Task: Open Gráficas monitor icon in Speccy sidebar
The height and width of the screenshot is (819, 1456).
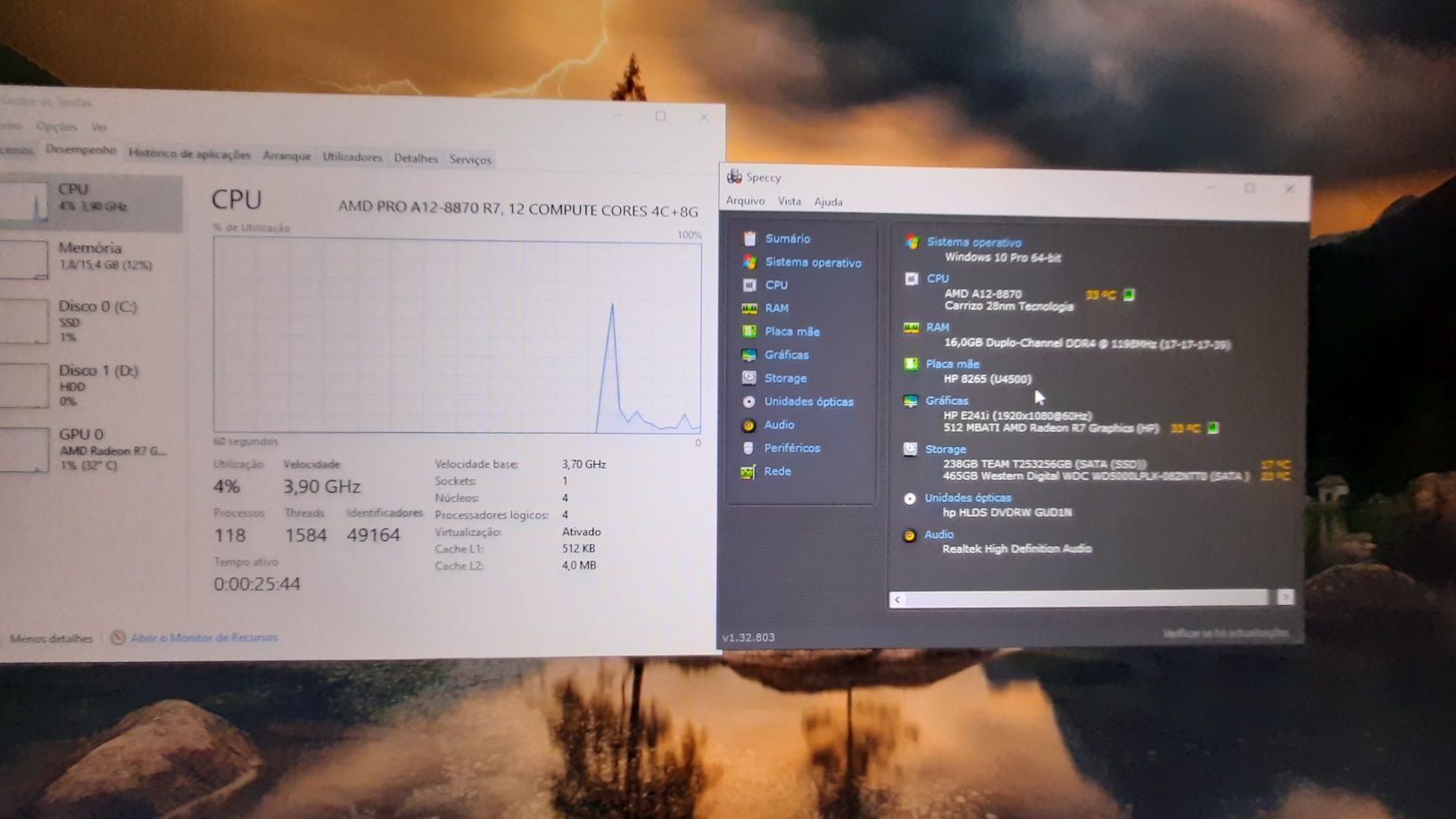Action: coord(749,354)
